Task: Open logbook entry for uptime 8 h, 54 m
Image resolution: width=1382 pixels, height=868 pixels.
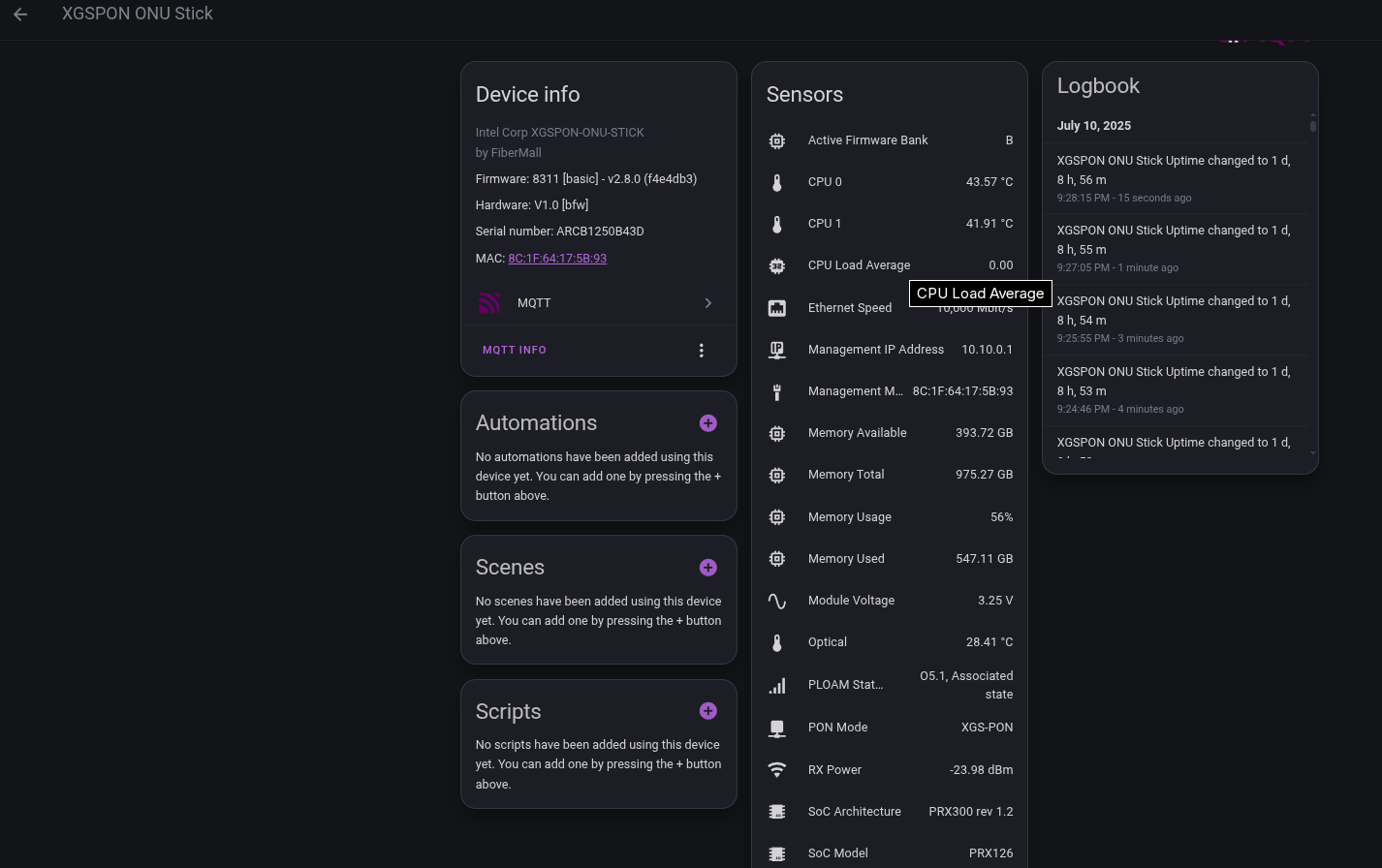Action: [1176, 320]
